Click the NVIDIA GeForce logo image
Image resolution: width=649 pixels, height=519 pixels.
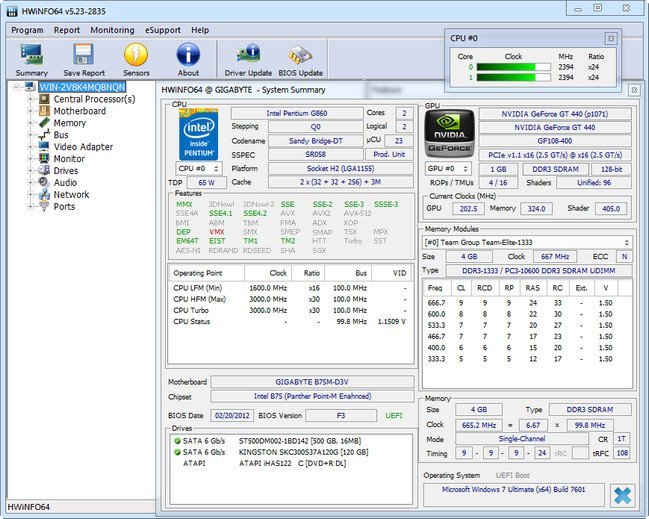pyautogui.click(x=450, y=133)
